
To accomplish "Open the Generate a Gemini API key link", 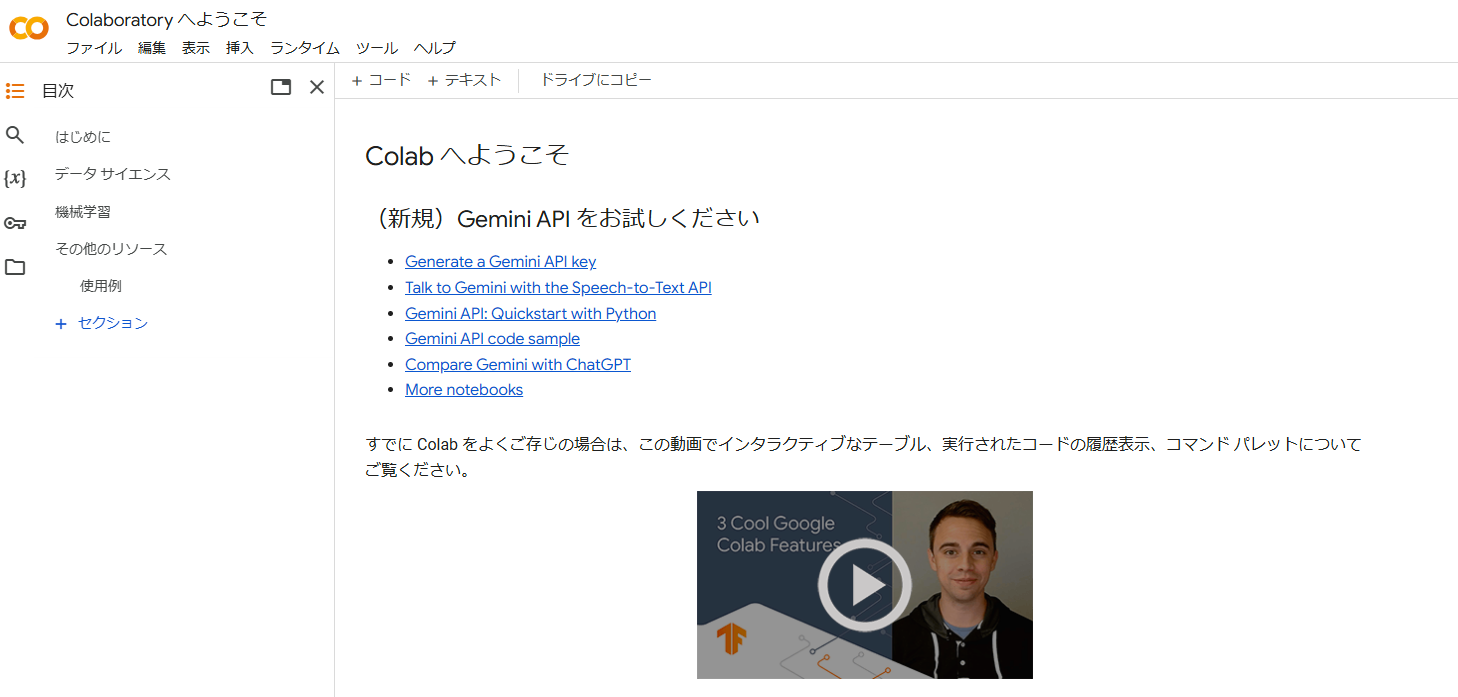I will coord(500,261).
